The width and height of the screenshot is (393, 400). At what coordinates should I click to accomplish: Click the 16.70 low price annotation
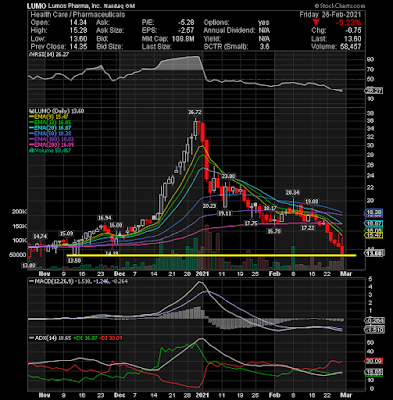pyautogui.click(x=274, y=231)
